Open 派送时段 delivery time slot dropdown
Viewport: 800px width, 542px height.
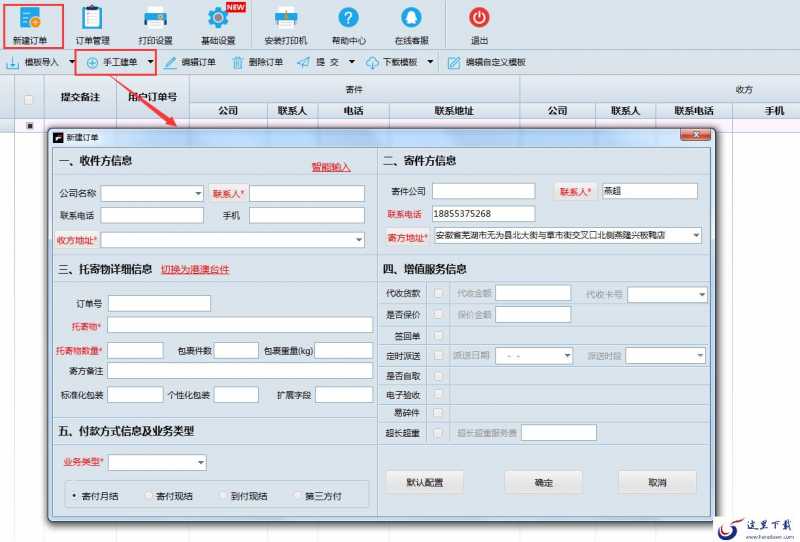700,356
